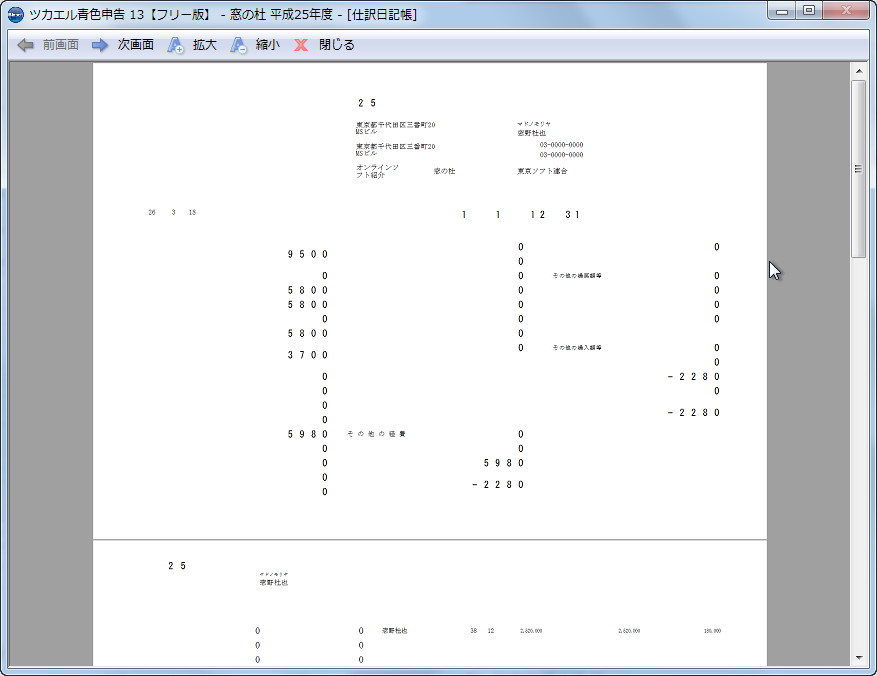Screen dimensions: 877x676
Task: Click the 5980 value beside その他の経費
Action: [308, 434]
